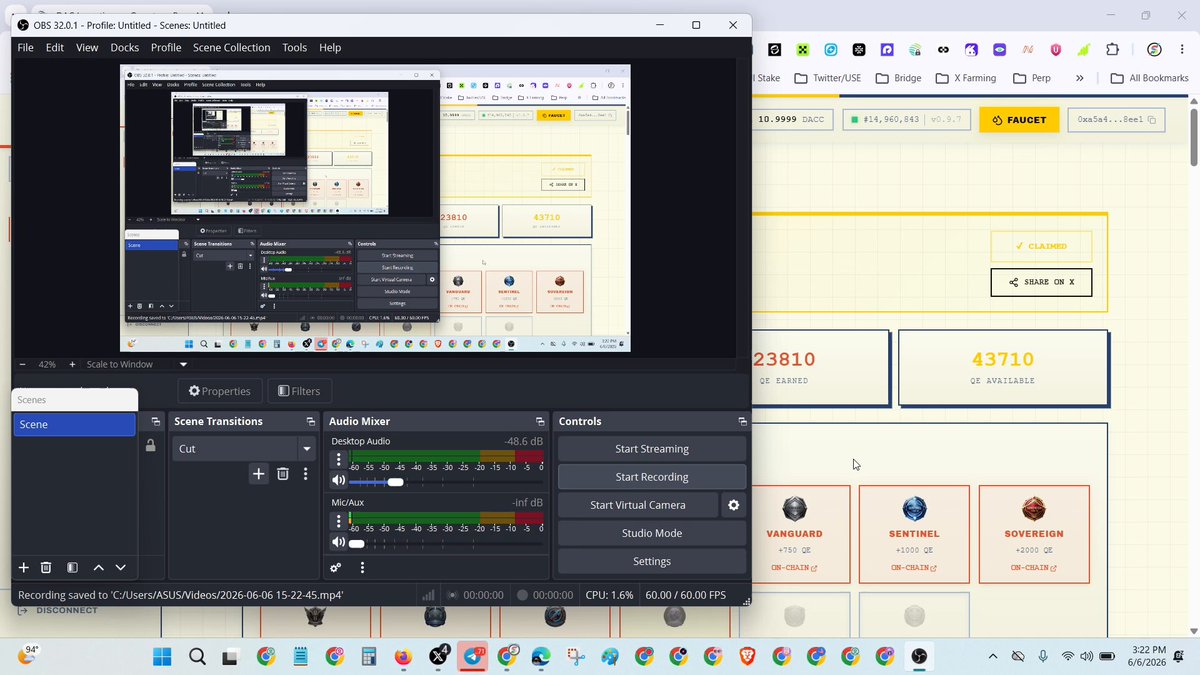Screen dimensions: 1200x675
Task: Adjust Desktop Audio volume slider
Action: click(396, 482)
